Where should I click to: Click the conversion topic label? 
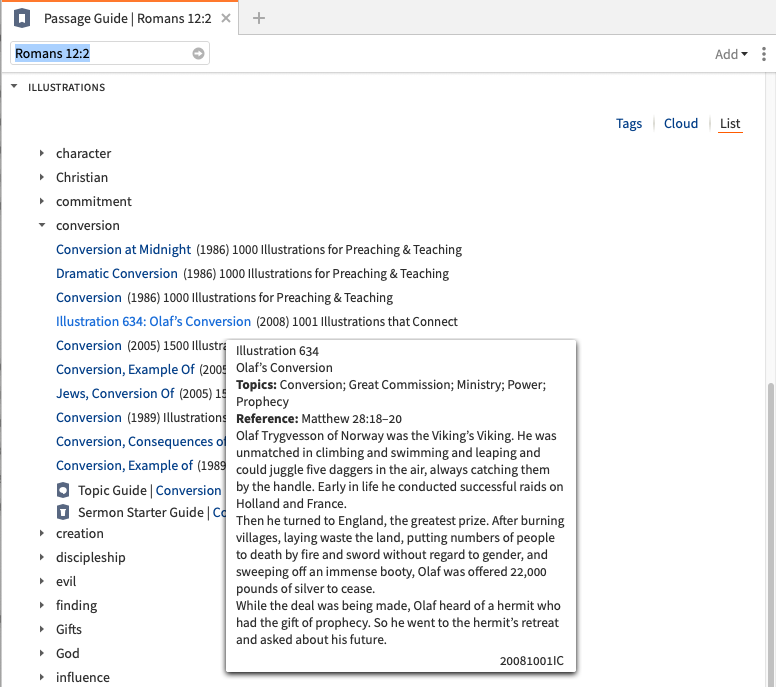coord(88,225)
